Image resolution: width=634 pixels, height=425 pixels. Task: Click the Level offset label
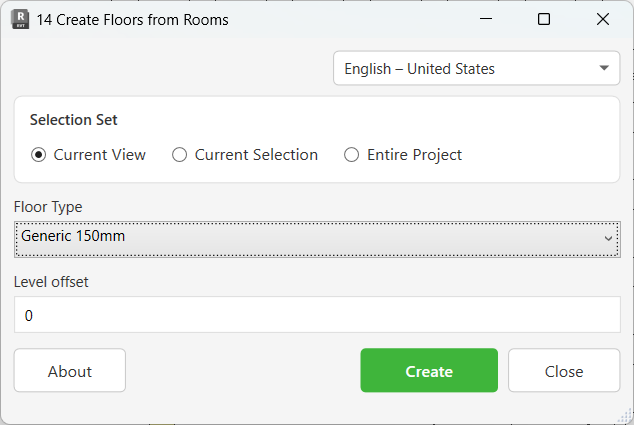[x=51, y=282]
